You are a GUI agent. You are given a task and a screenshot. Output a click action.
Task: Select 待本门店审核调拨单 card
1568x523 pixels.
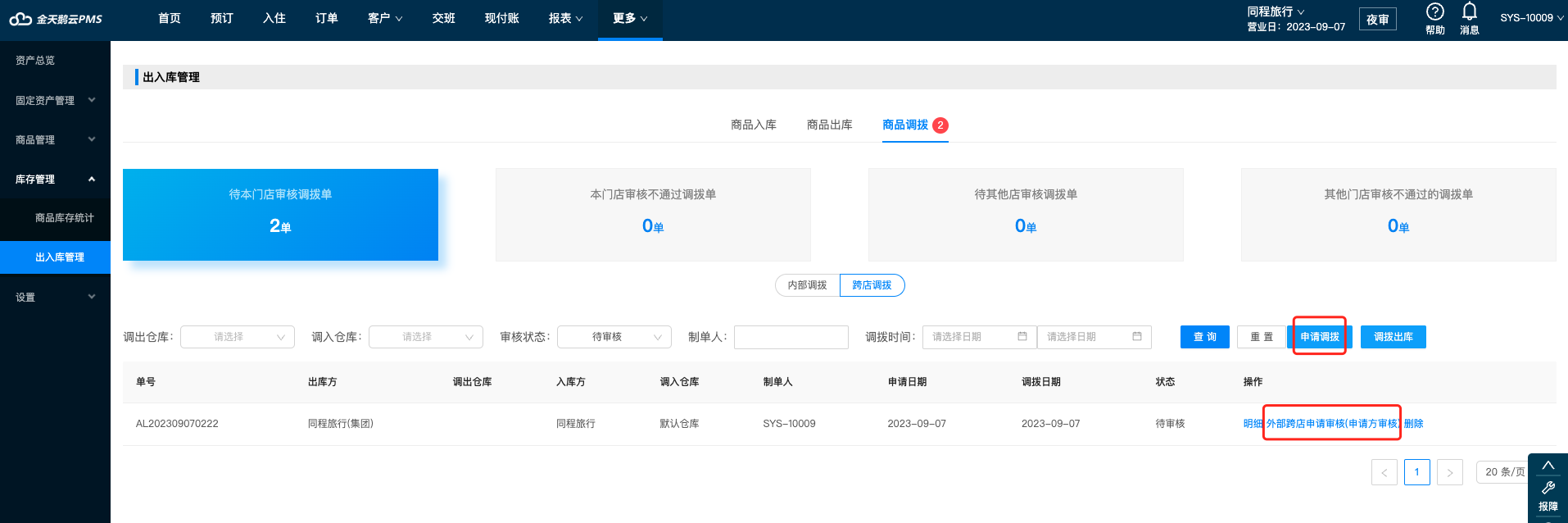280,215
